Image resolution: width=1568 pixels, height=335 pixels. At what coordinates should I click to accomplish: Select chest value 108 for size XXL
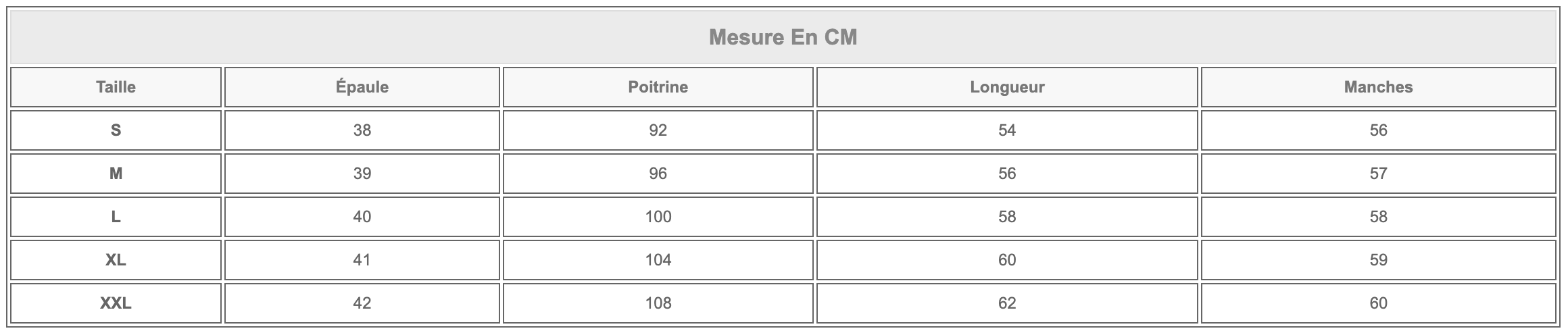[658, 303]
